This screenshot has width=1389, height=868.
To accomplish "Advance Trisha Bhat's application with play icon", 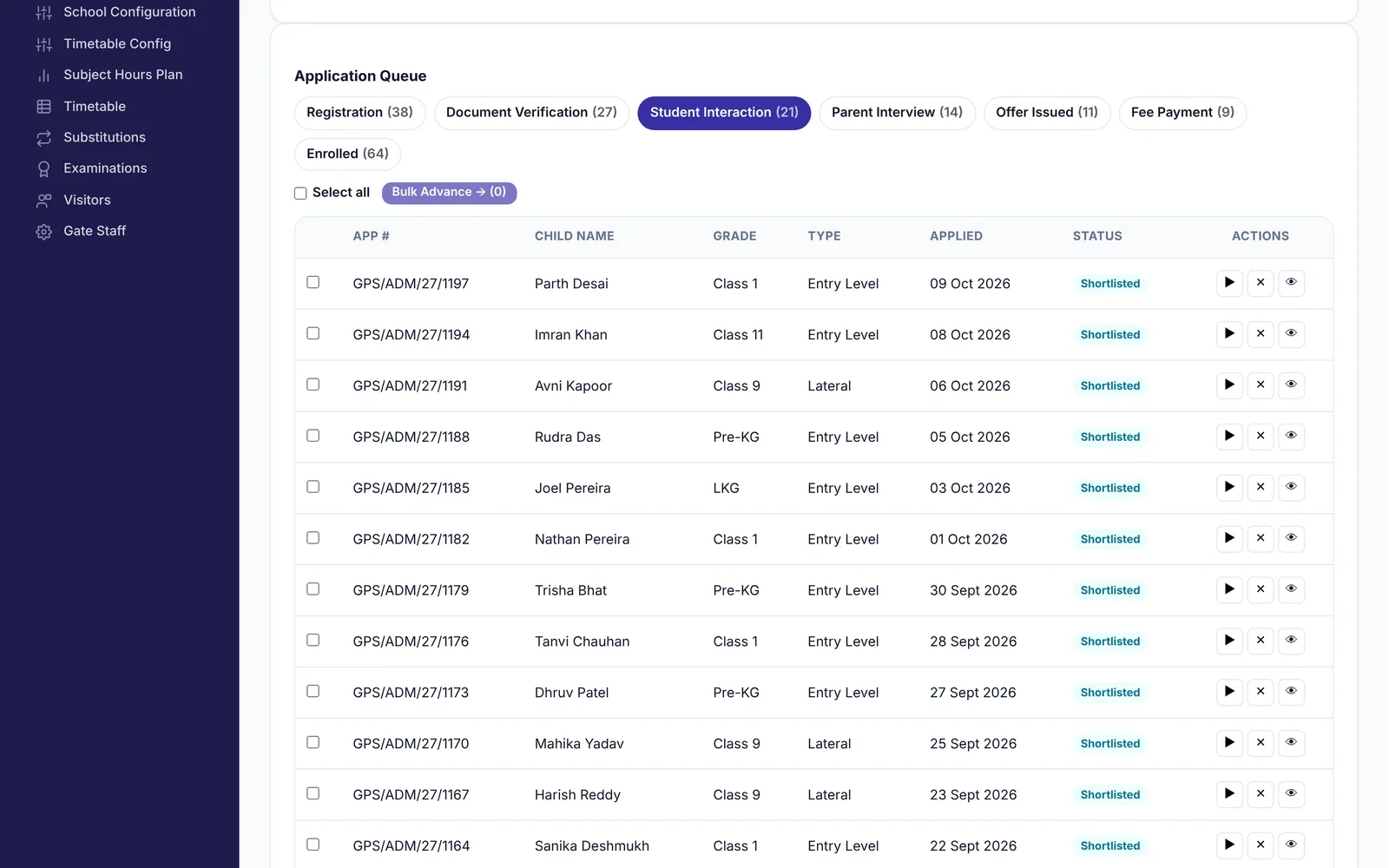I will point(1229,590).
